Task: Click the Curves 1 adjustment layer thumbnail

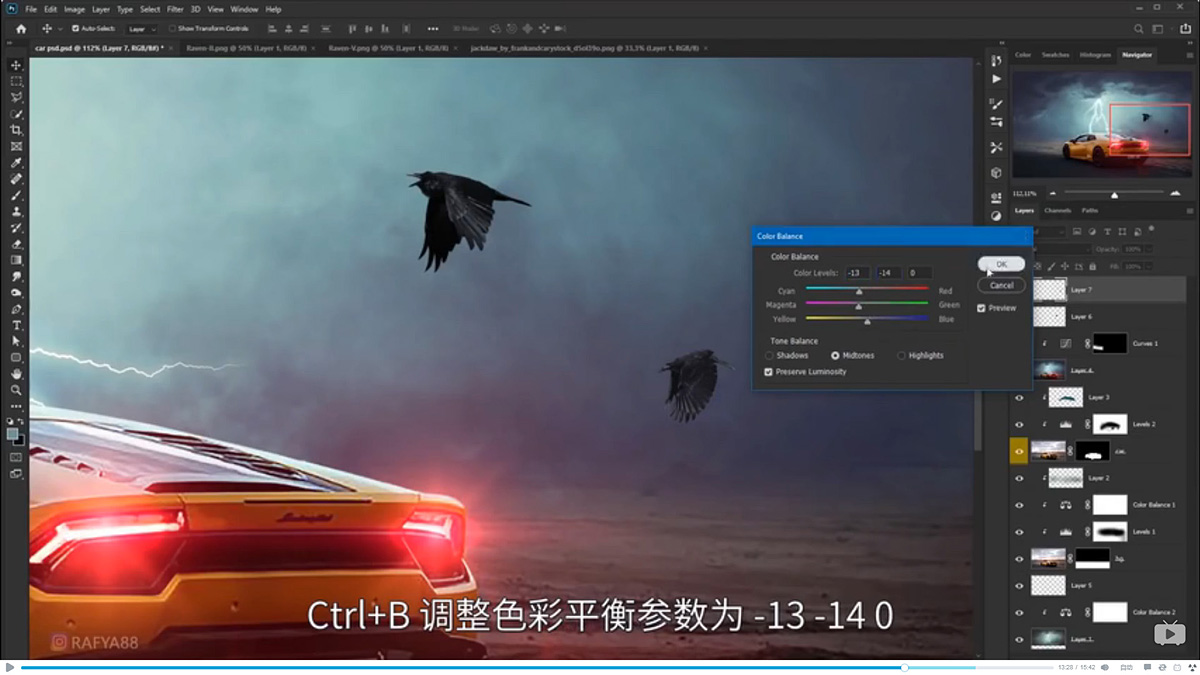Action: tap(1064, 343)
